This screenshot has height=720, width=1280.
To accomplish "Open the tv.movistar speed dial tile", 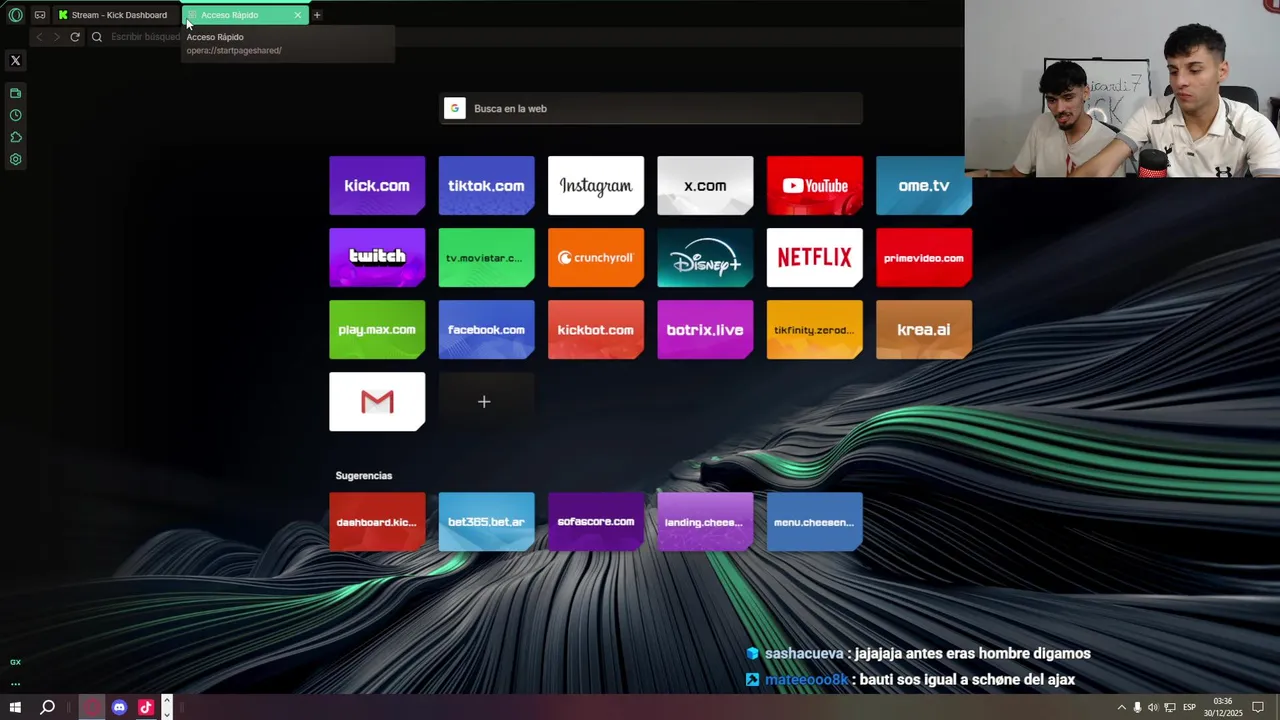I will [486, 257].
